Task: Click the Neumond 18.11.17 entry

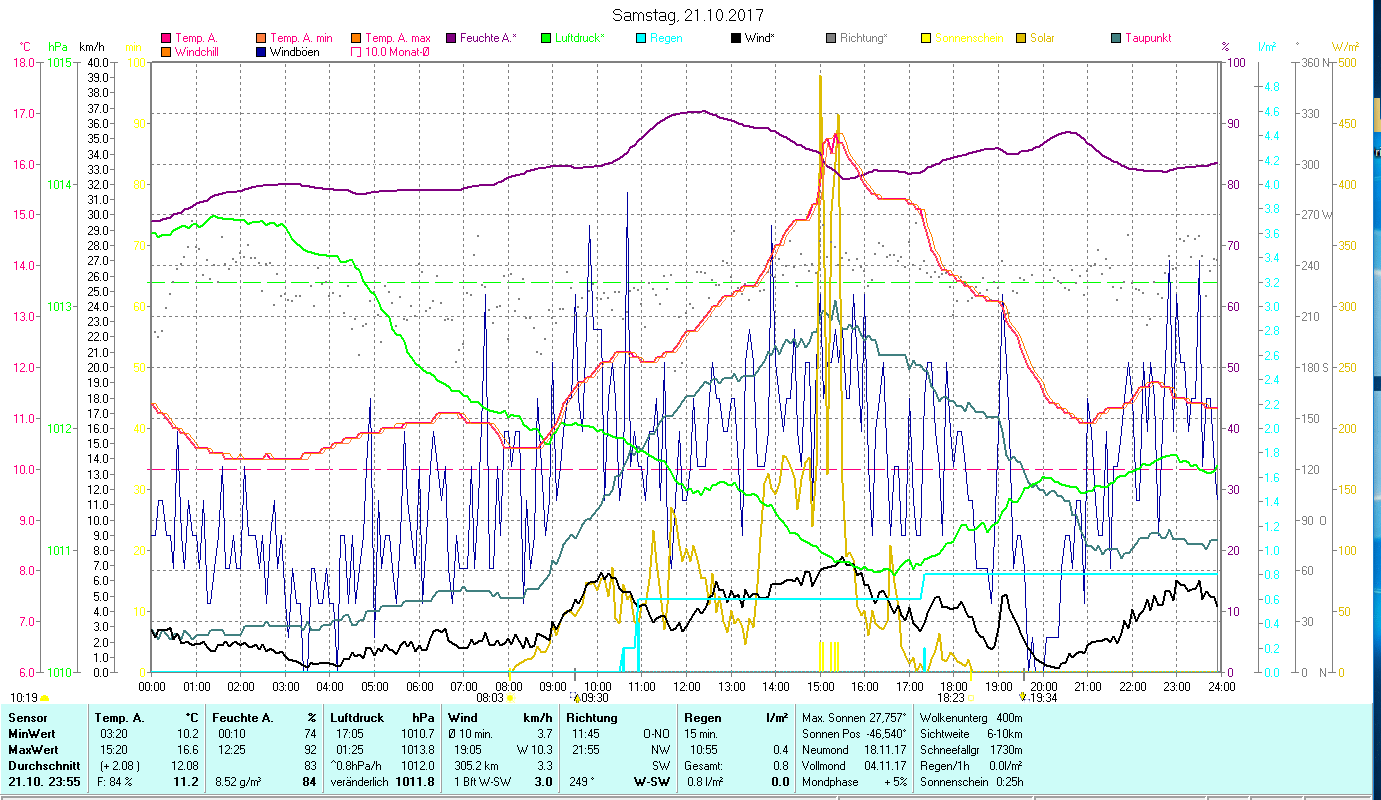Action: 855,750
